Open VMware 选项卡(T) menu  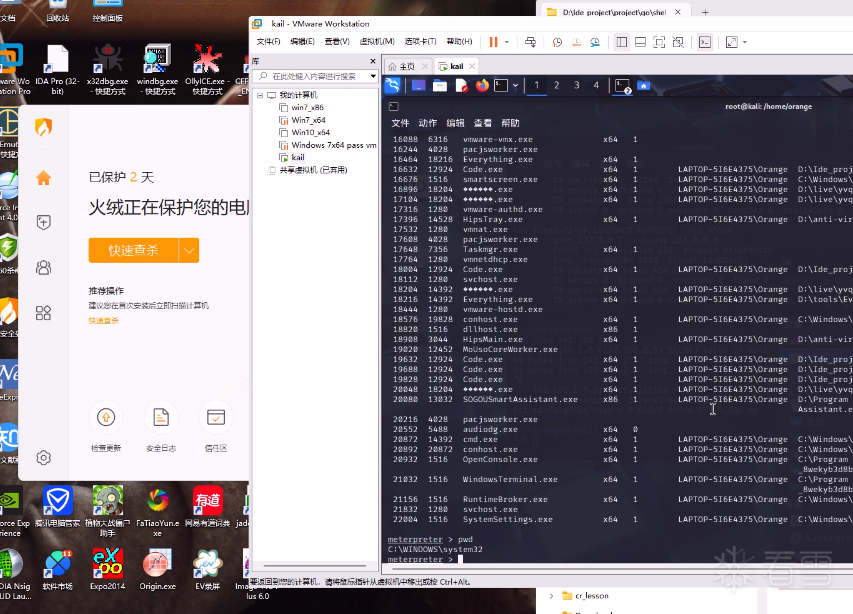tap(421, 42)
